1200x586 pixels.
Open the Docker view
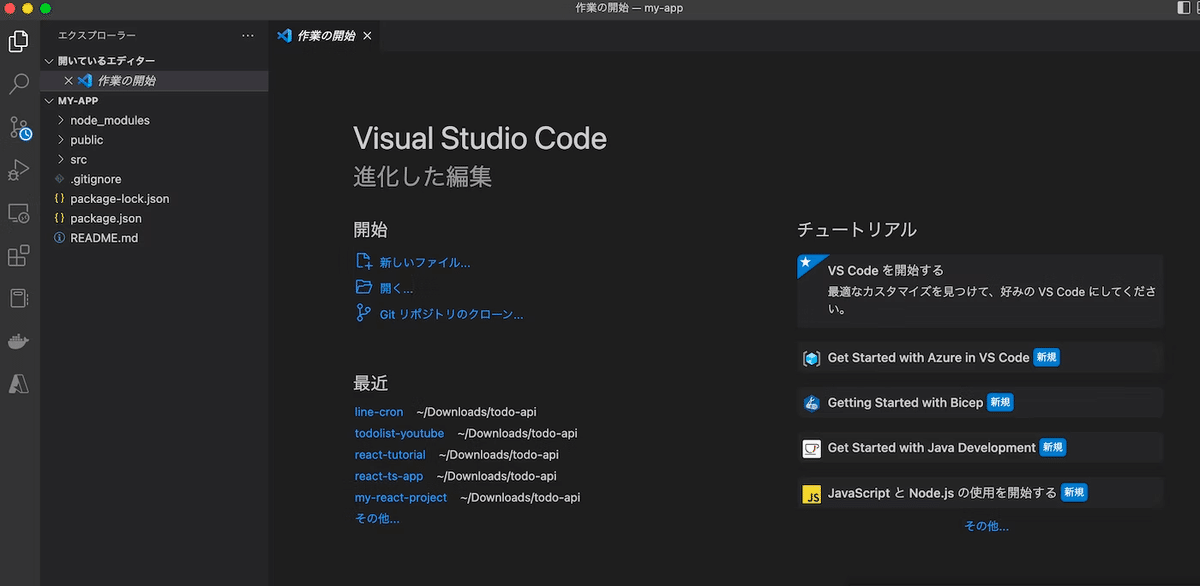coord(19,341)
